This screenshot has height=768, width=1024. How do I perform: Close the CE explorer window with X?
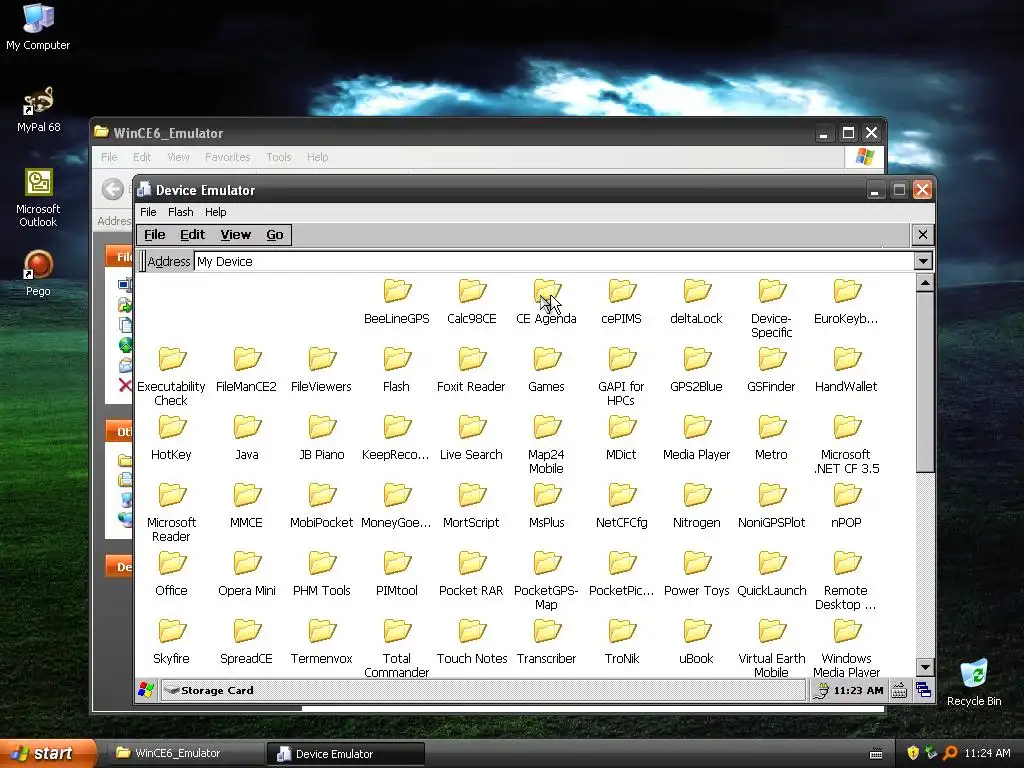click(x=923, y=234)
